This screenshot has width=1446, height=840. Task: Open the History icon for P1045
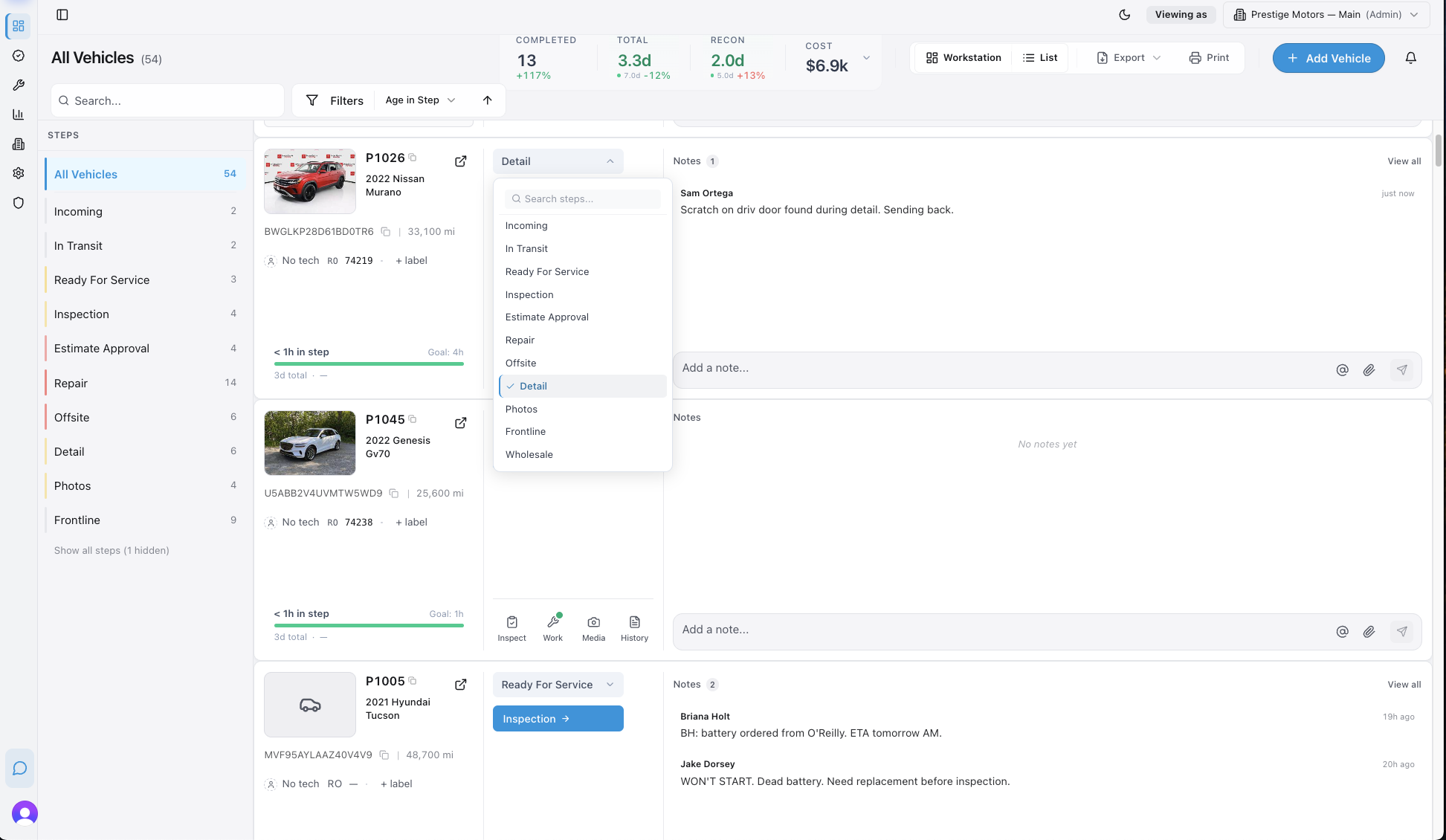[634, 628]
